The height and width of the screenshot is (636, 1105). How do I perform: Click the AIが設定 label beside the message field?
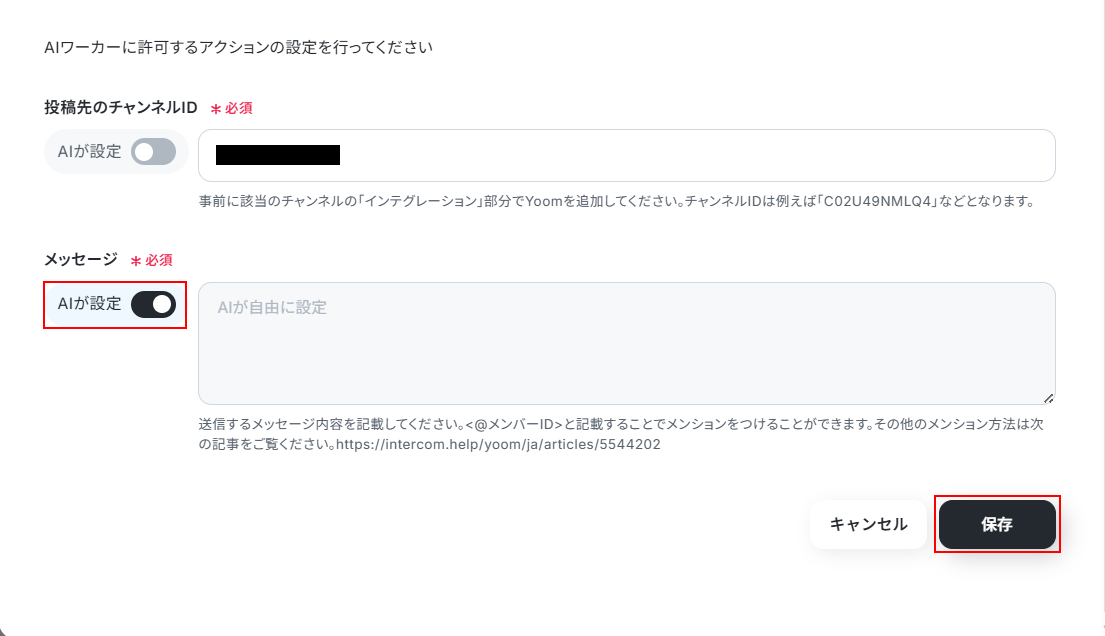(x=89, y=304)
